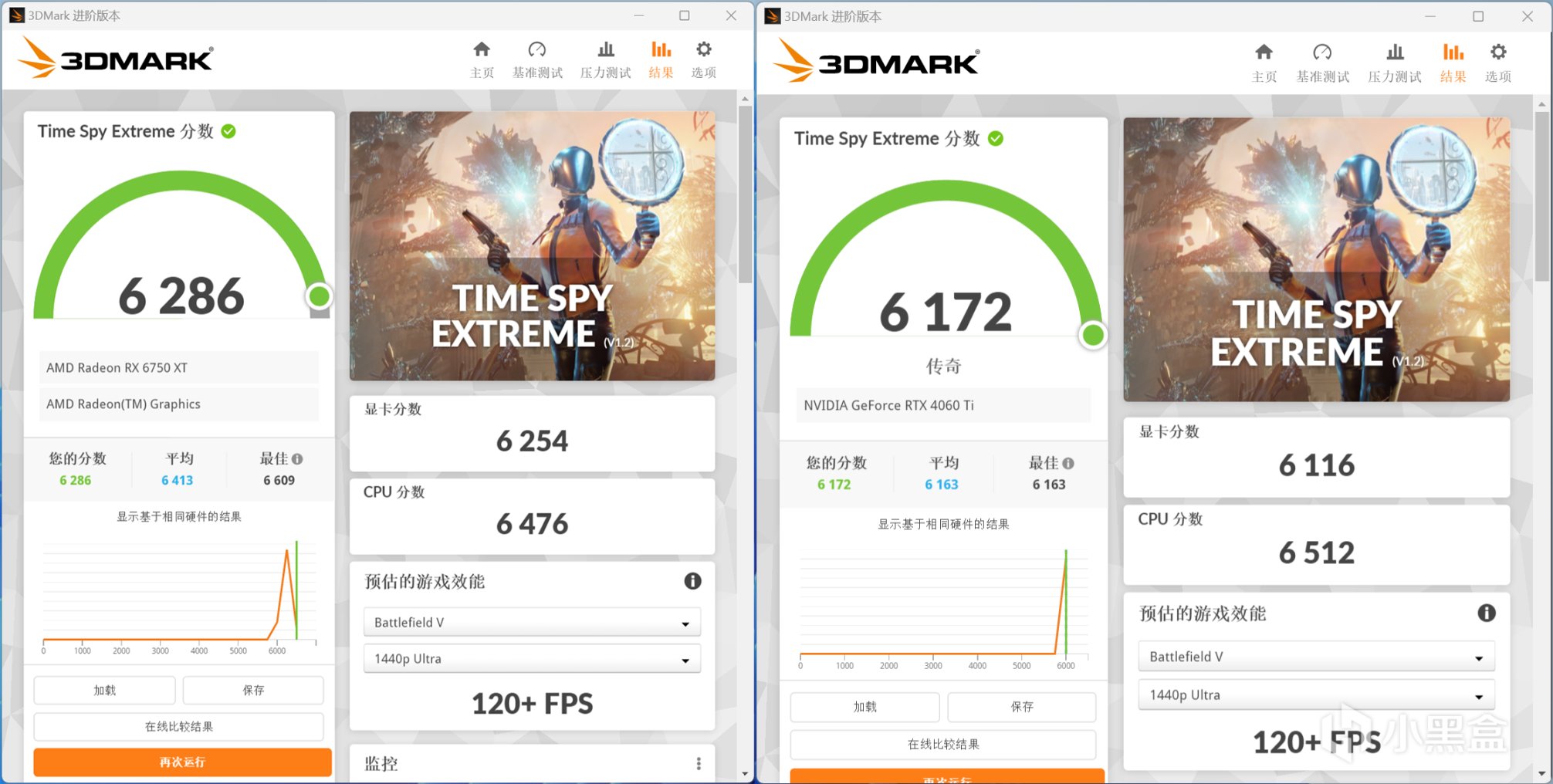Screen dimensions: 1553x784
Task: Go to 主页 home in left window
Action: click(482, 59)
